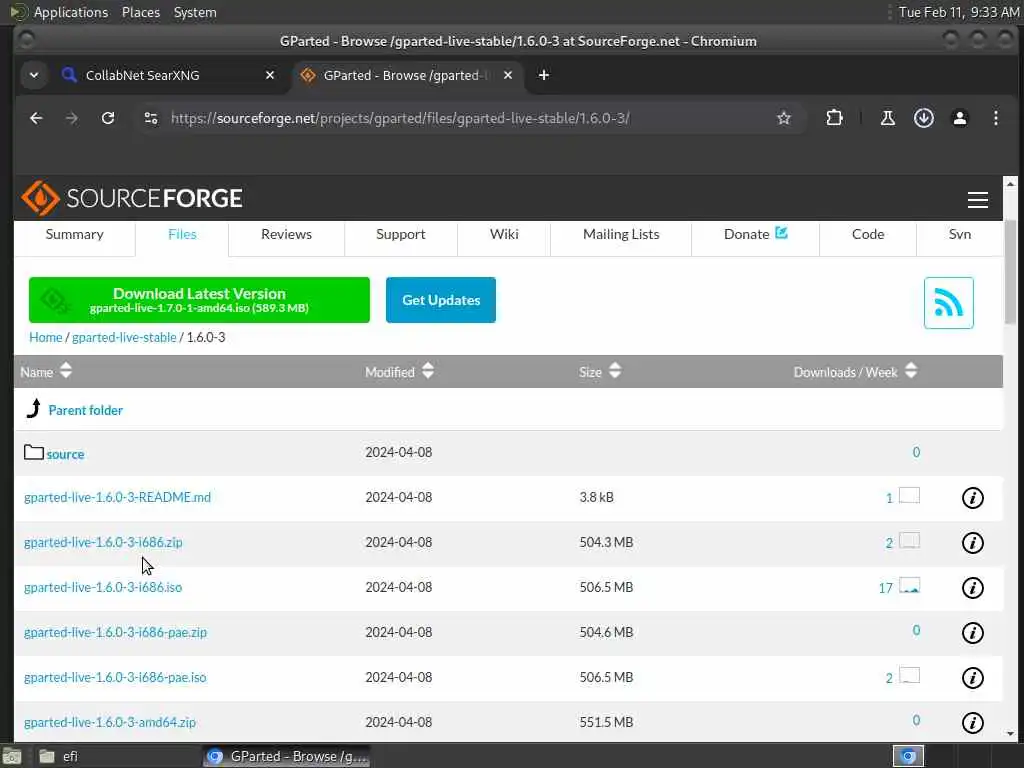Open the profile avatar icon
The width and height of the screenshot is (1024, 768).
pyautogui.click(x=959, y=118)
